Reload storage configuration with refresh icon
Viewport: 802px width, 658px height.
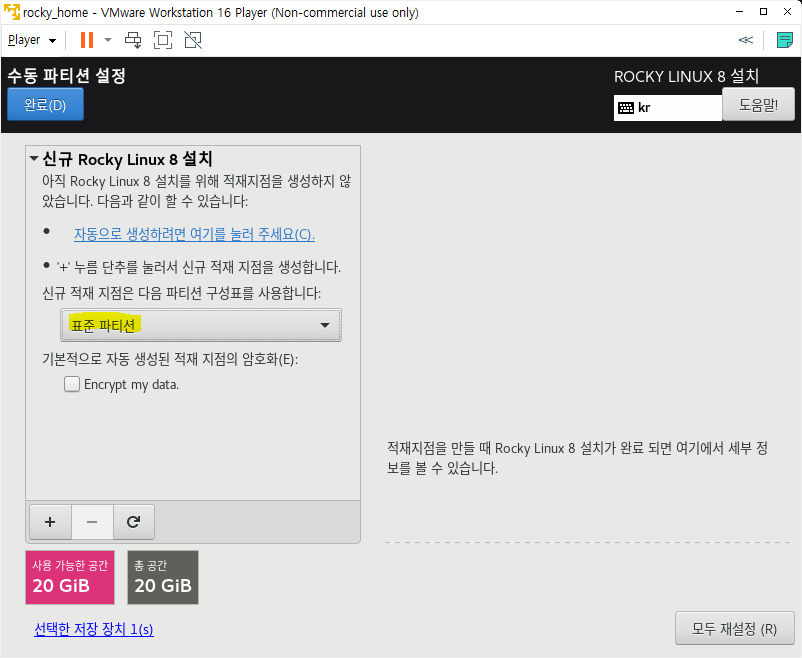click(x=133, y=522)
